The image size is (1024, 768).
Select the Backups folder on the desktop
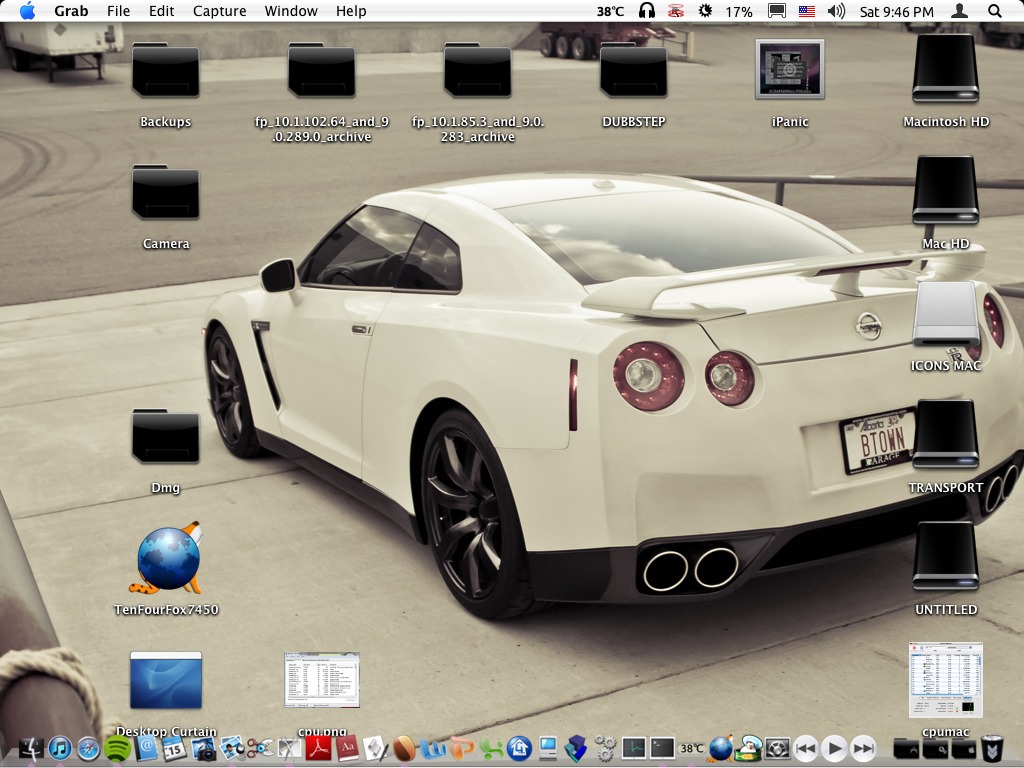point(165,71)
